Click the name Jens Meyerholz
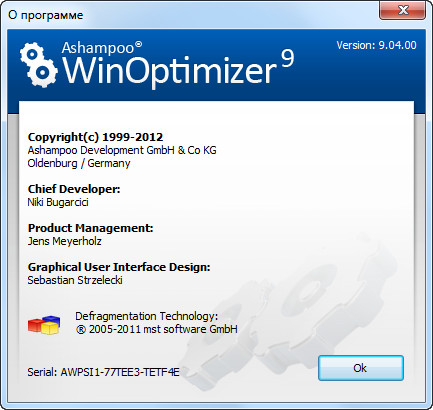The height and width of the screenshot is (410, 433). 65,241
